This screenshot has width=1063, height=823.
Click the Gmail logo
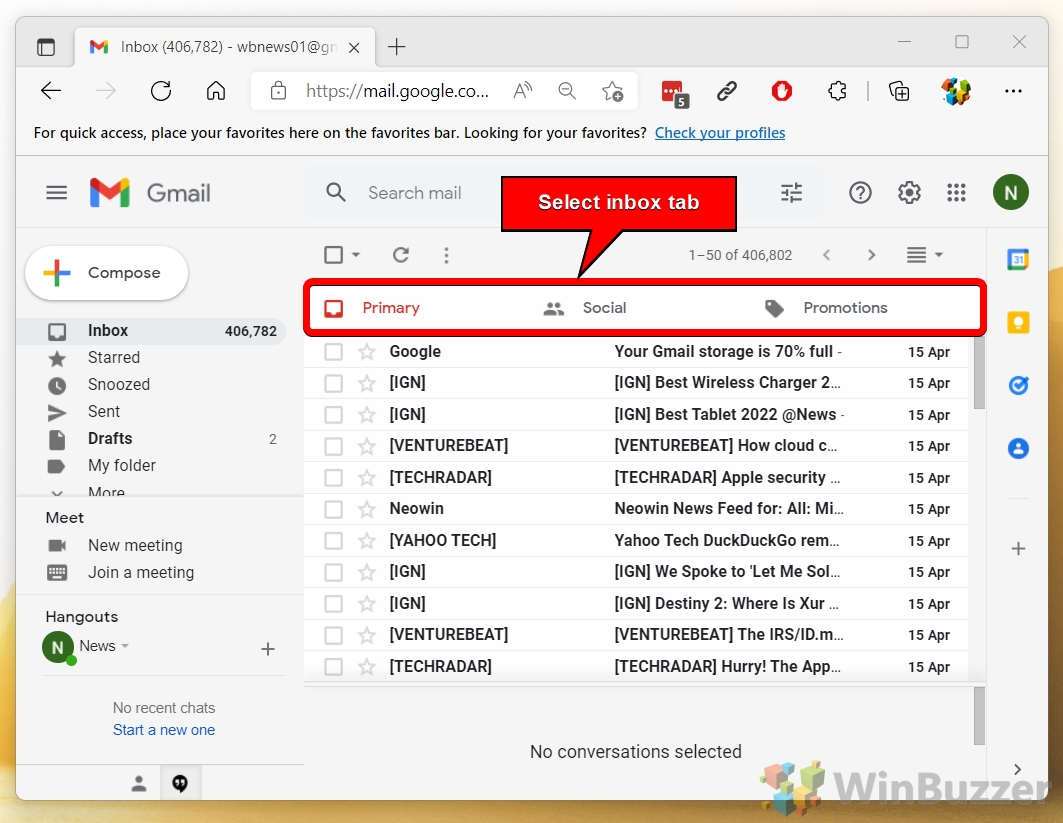[150, 193]
